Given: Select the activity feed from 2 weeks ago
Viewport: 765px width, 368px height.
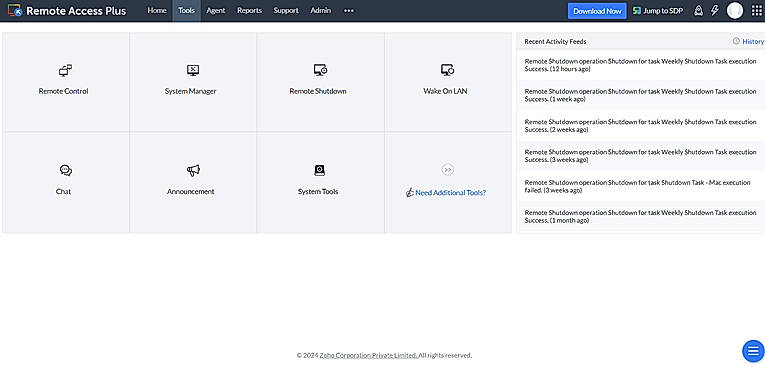Looking at the screenshot, I should pos(641,125).
